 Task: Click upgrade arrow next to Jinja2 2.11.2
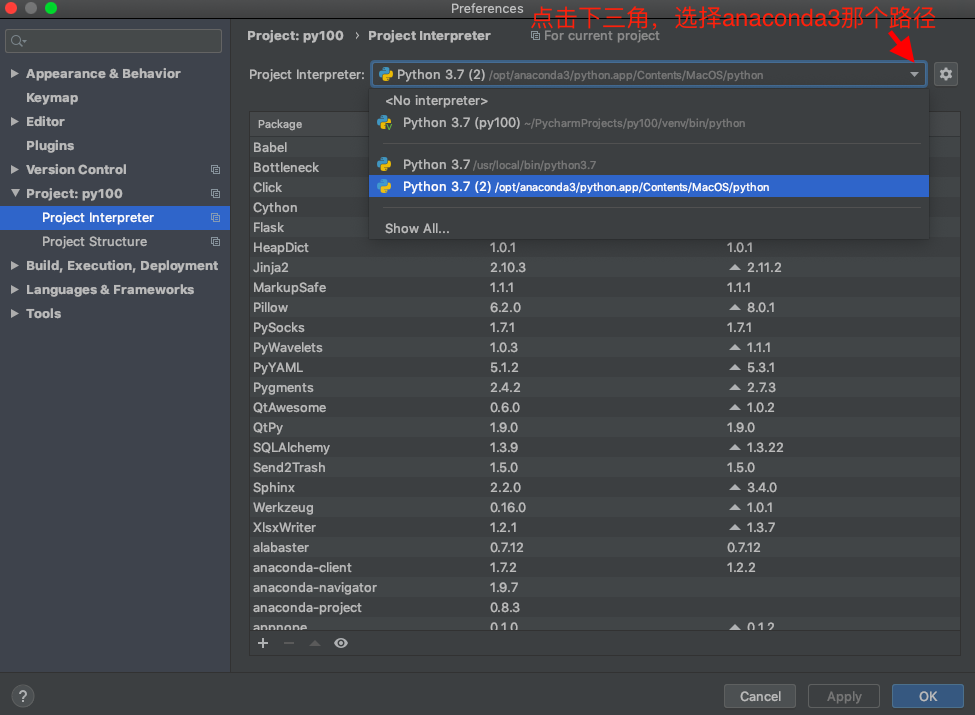point(735,267)
